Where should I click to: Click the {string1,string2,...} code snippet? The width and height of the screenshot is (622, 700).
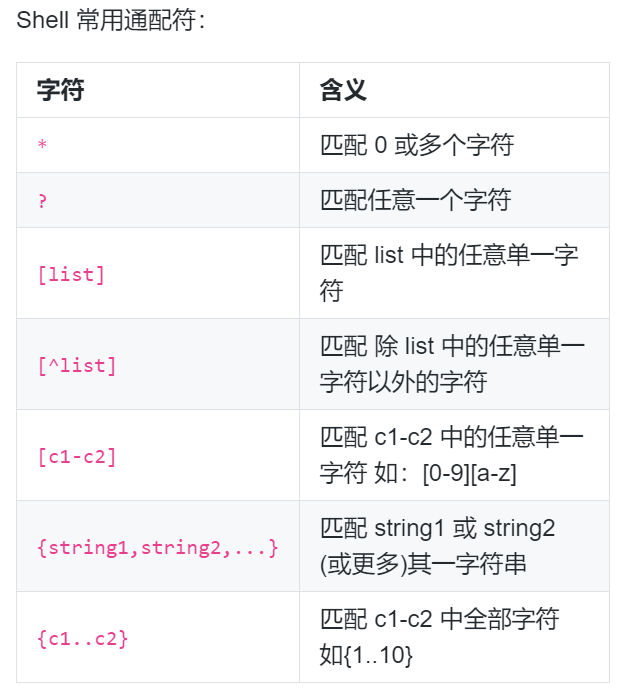click(158, 547)
